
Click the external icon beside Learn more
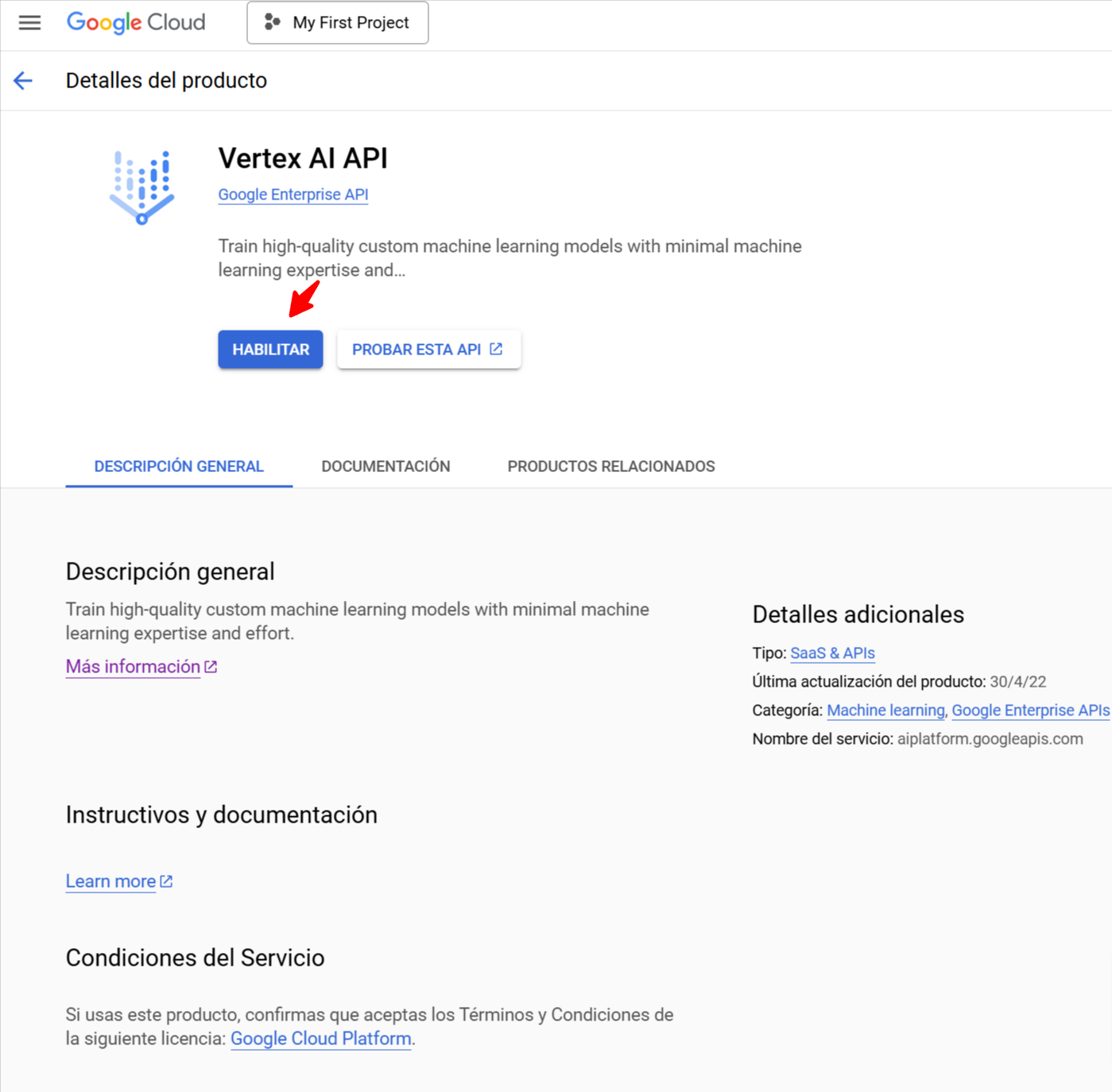166,881
